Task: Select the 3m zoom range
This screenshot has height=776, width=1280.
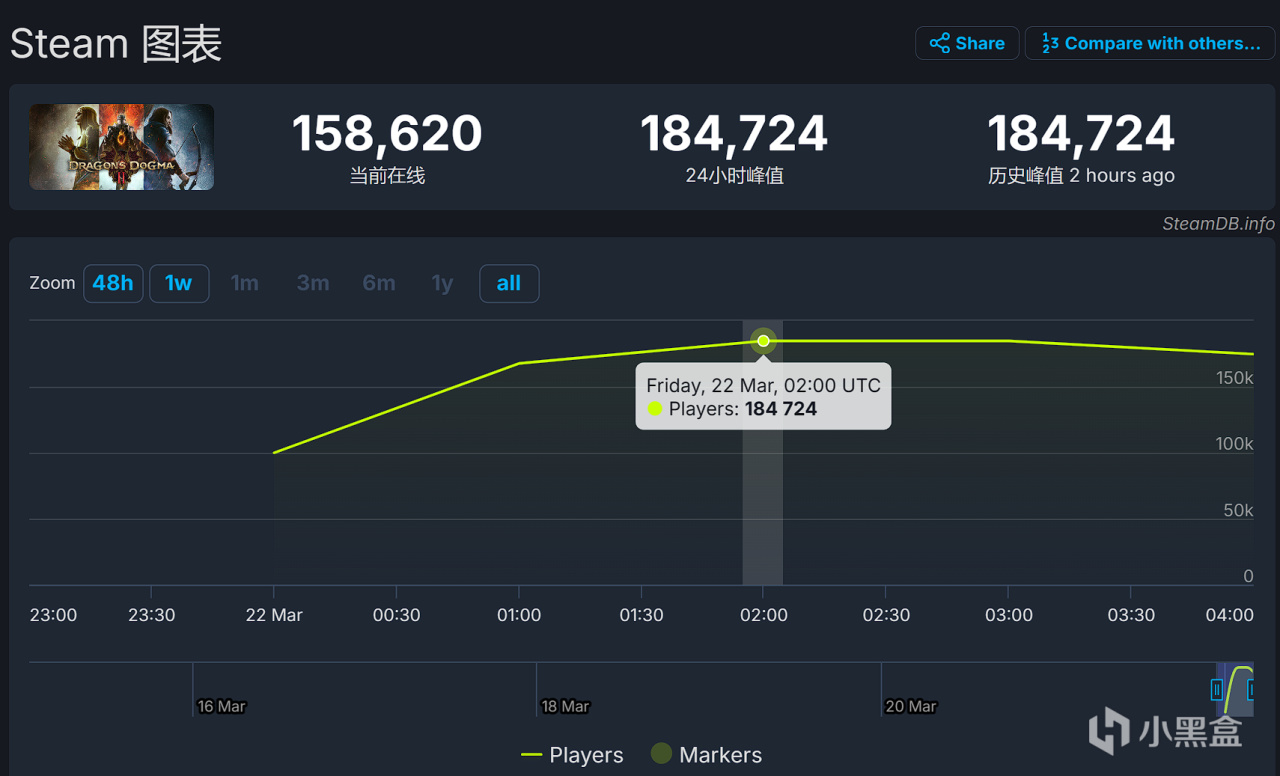Action: pyautogui.click(x=313, y=283)
